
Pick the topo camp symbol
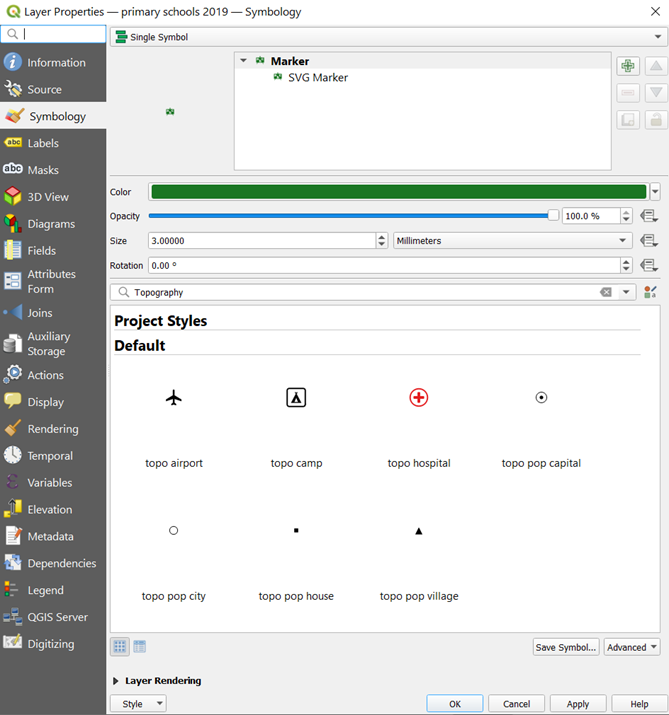296,398
